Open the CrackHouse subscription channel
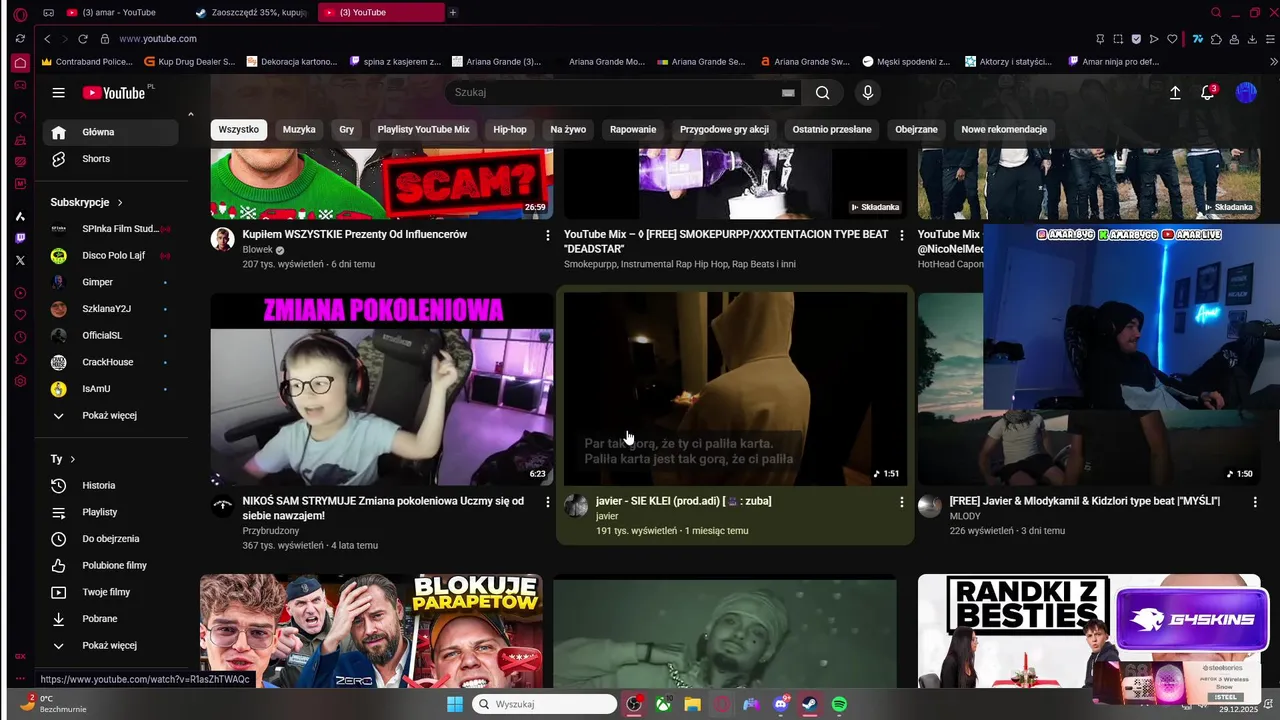 [x=110, y=362]
